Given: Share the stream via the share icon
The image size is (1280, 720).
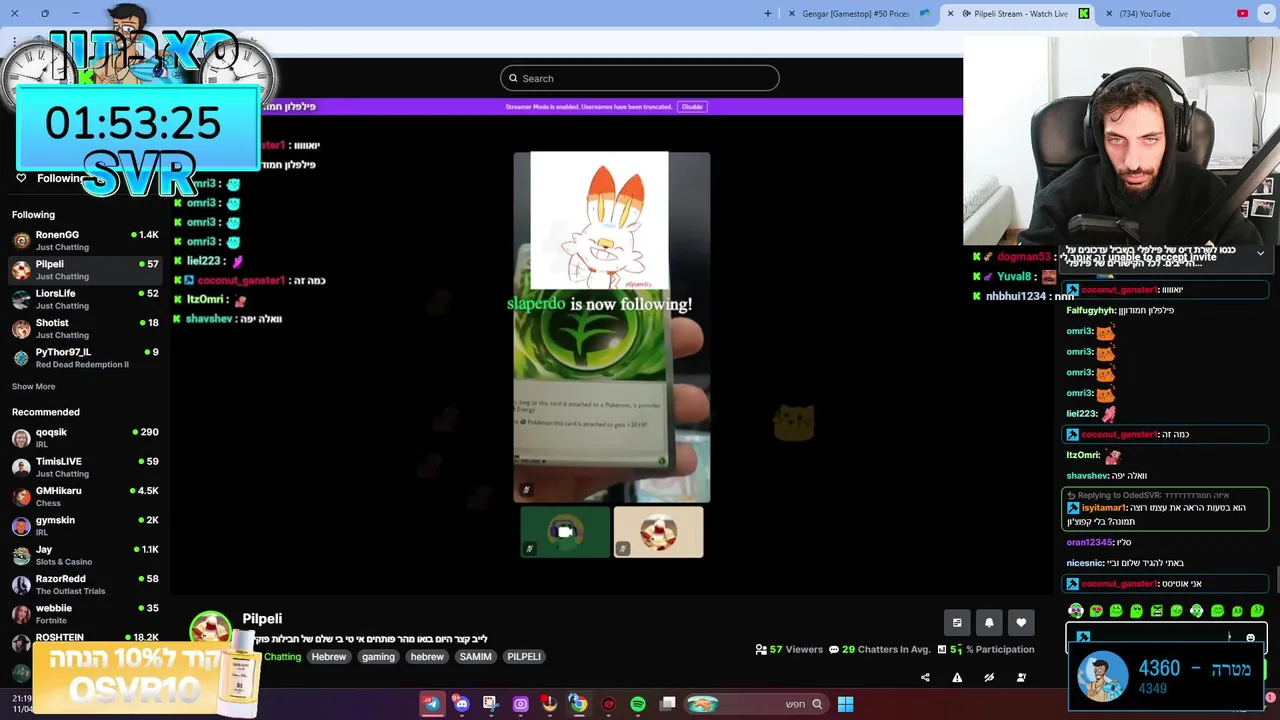Looking at the screenshot, I should pyautogui.click(x=925, y=677).
